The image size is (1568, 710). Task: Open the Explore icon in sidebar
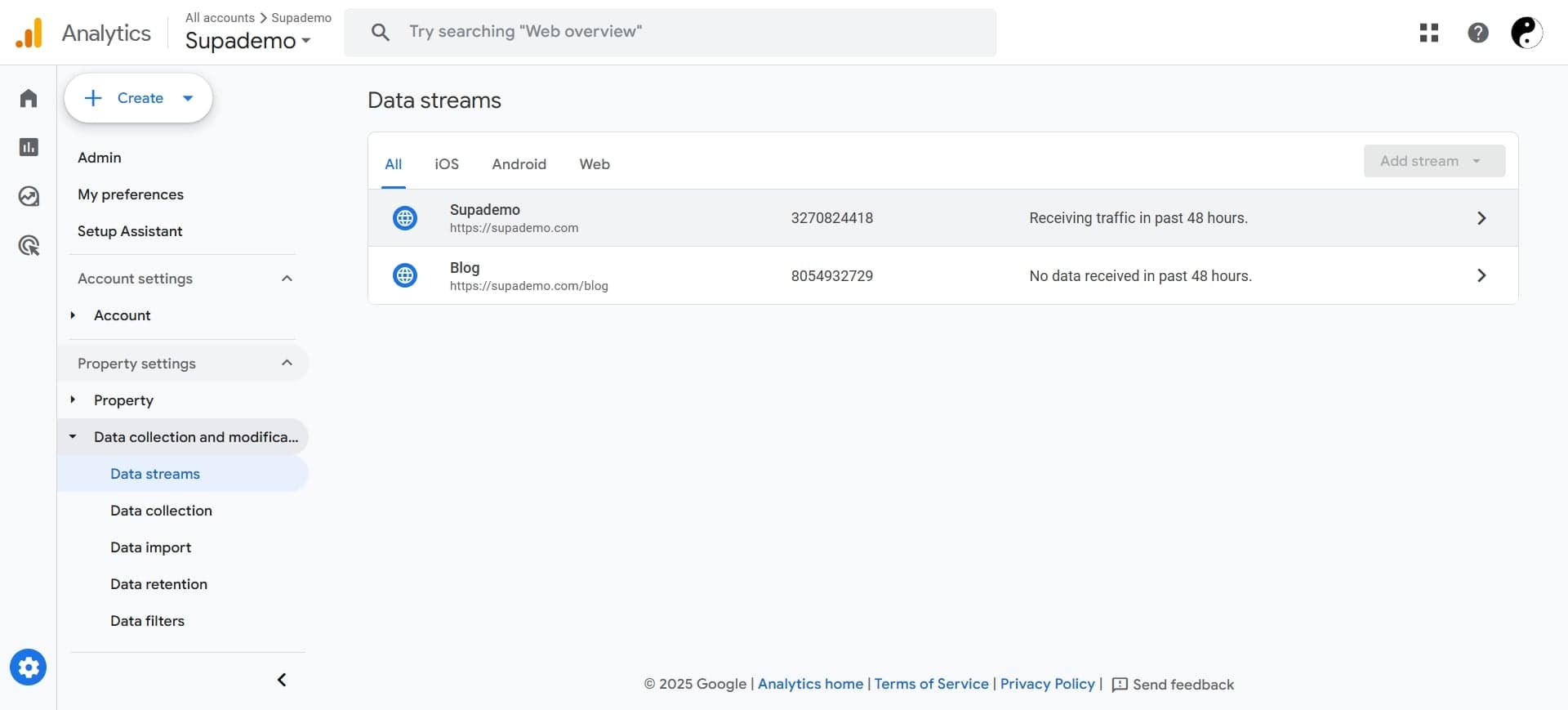pyautogui.click(x=29, y=196)
